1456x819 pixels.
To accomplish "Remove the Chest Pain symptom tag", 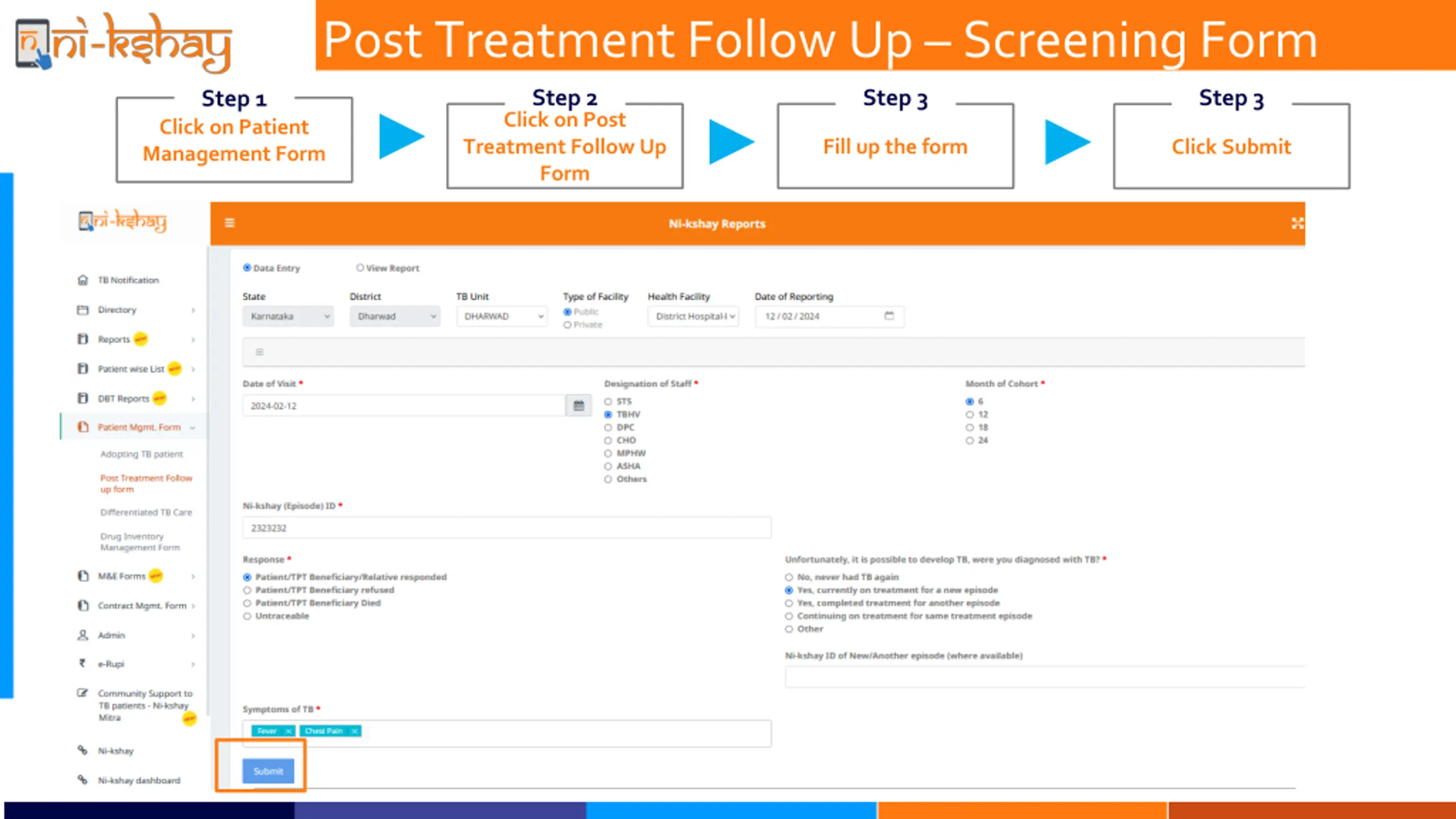I will (354, 731).
